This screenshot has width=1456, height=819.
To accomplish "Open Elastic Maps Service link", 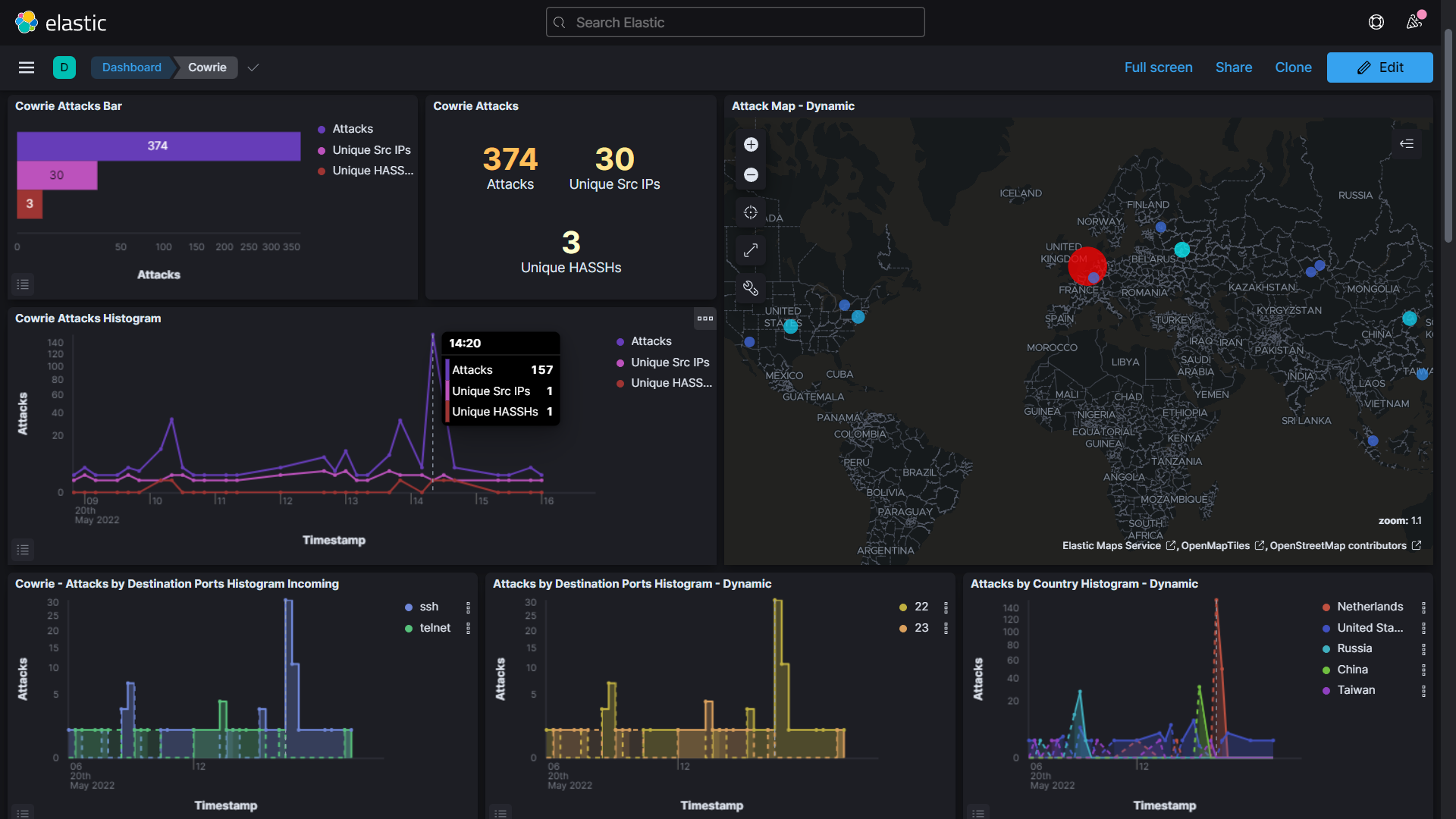I will pos(1119,546).
